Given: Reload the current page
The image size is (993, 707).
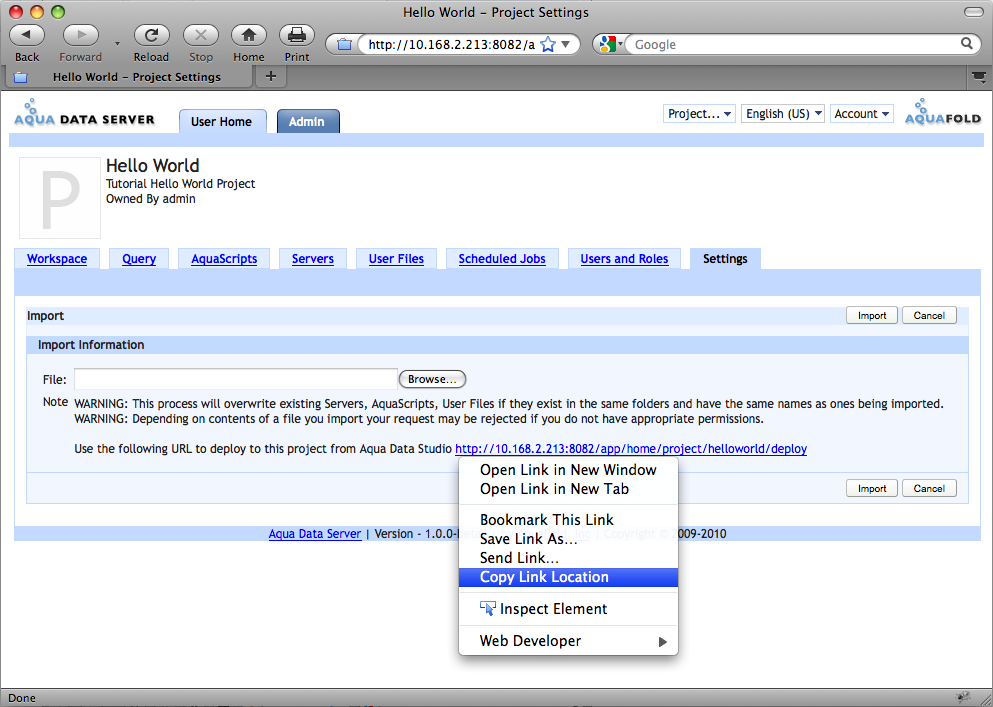Looking at the screenshot, I should [151, 35].
